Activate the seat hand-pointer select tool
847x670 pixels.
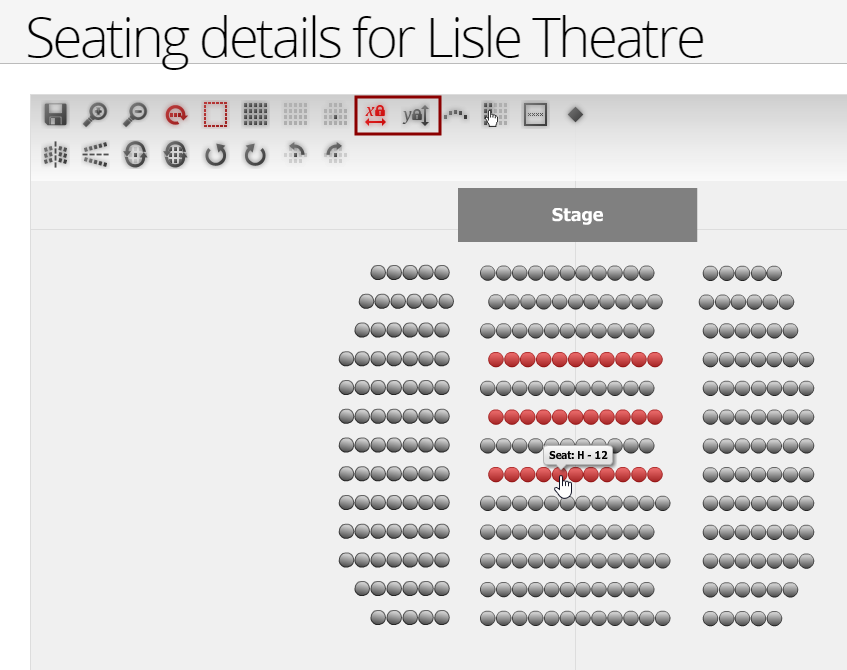495,115
